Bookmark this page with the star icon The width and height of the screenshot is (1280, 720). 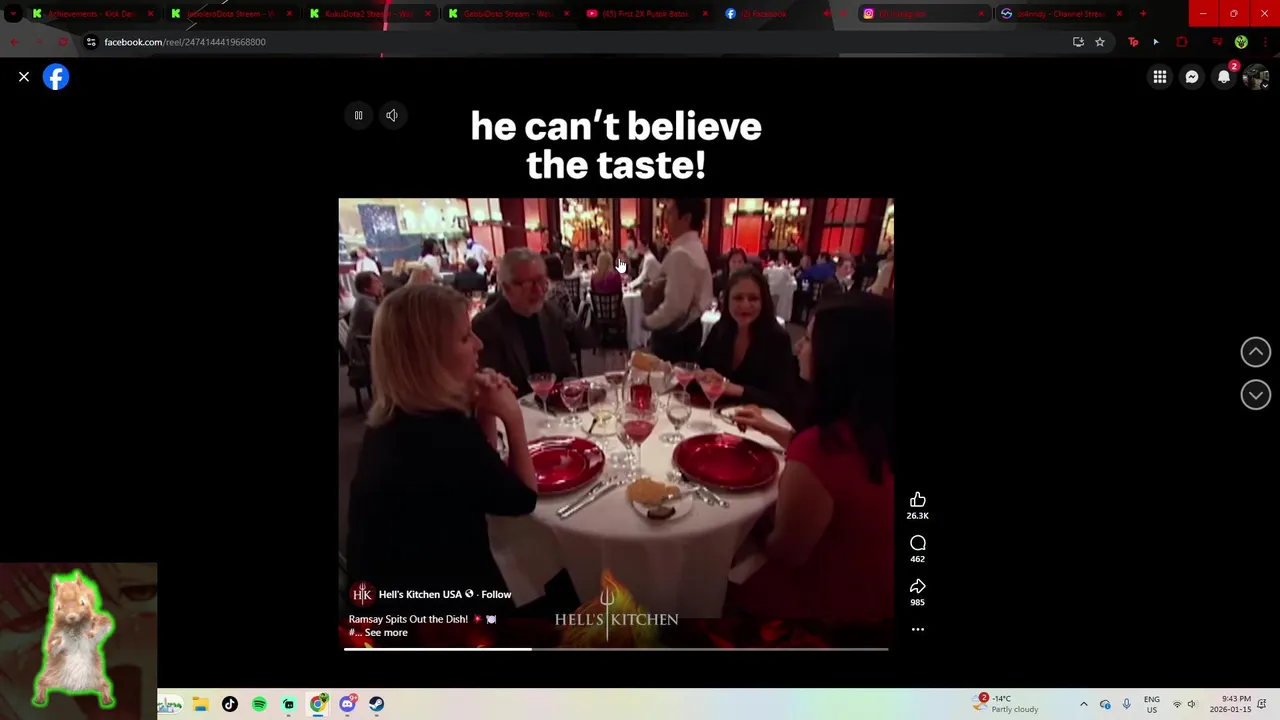pyautogui.click(x=1100, y=42)
